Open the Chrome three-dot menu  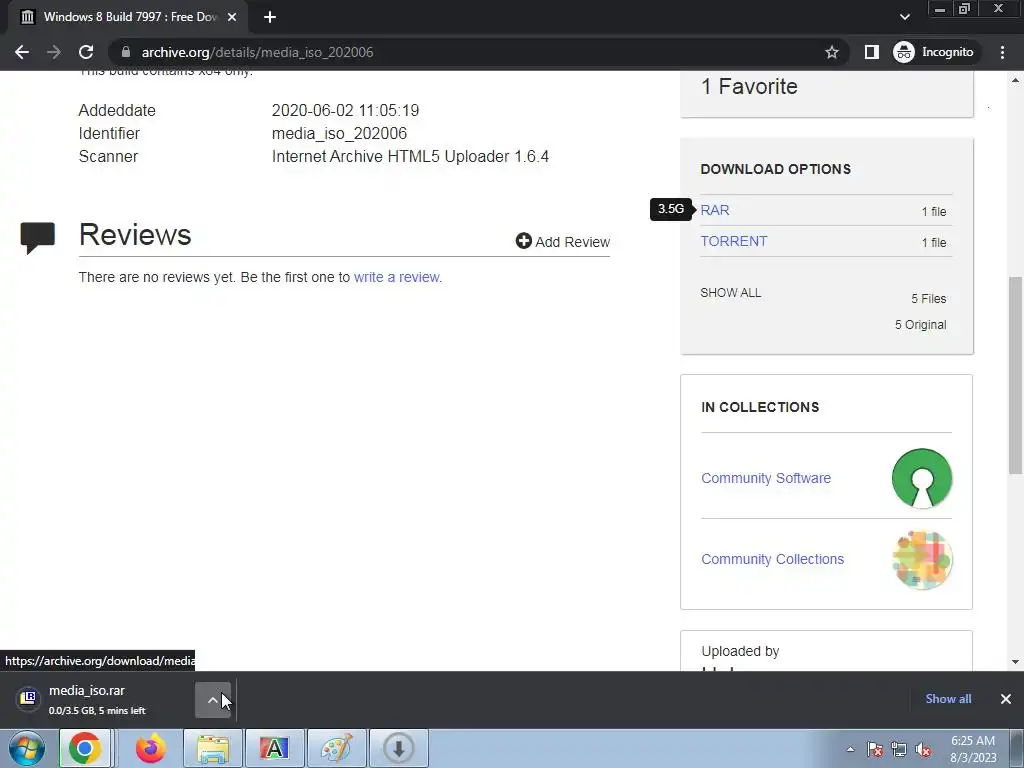[1002, 52]
